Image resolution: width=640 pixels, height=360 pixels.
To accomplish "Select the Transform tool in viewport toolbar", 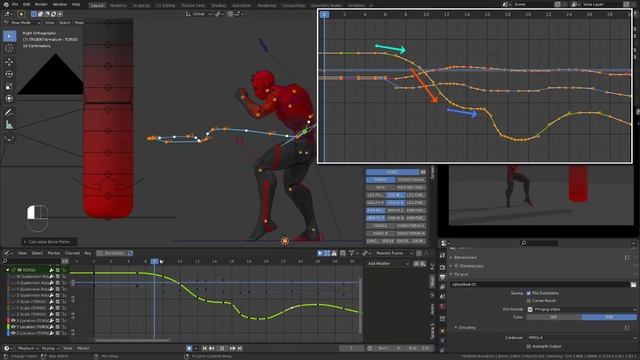I will click(9, 99).
